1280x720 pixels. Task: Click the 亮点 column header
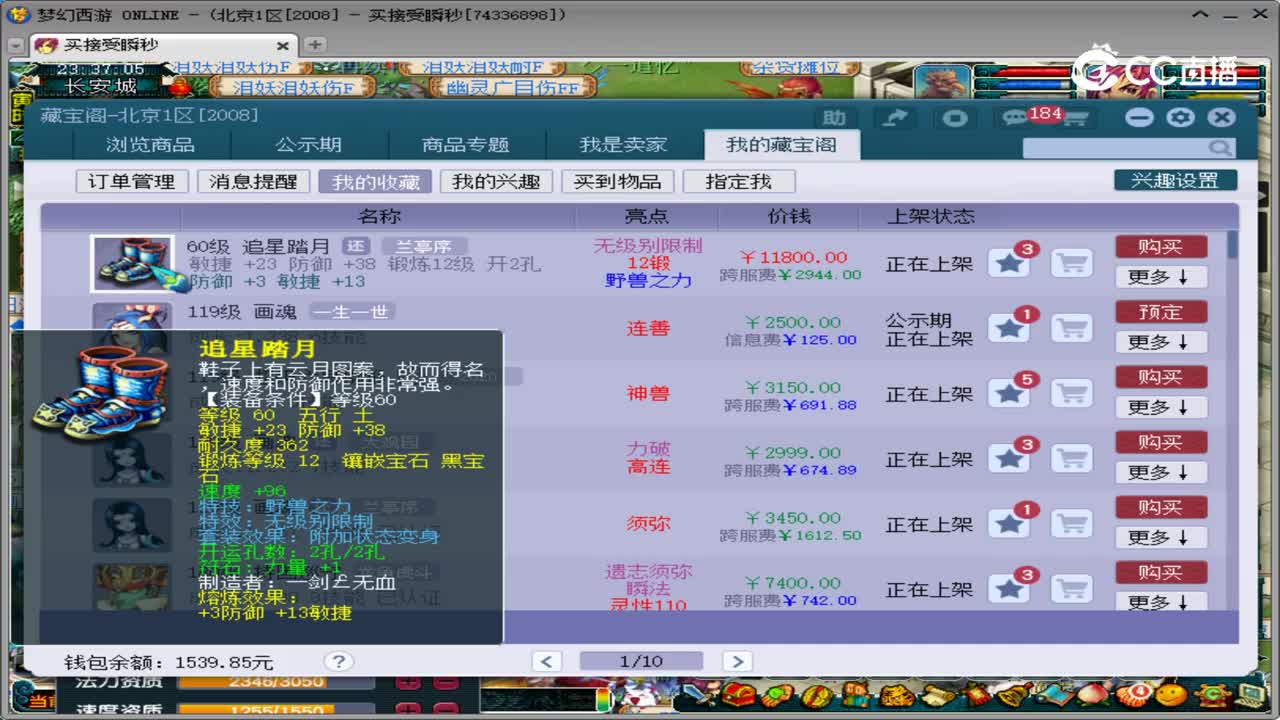pos(647,216)
